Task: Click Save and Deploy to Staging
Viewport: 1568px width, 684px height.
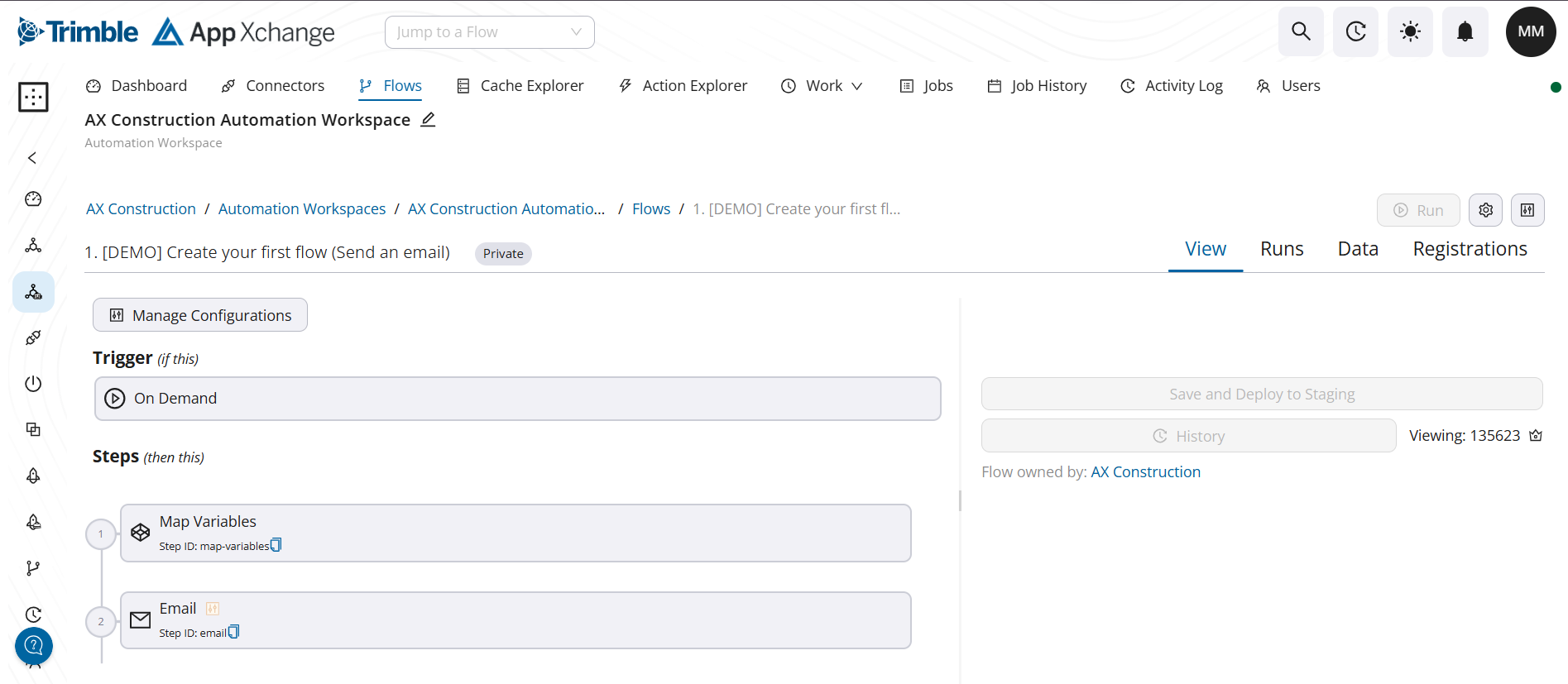Action: (1262, 394)
